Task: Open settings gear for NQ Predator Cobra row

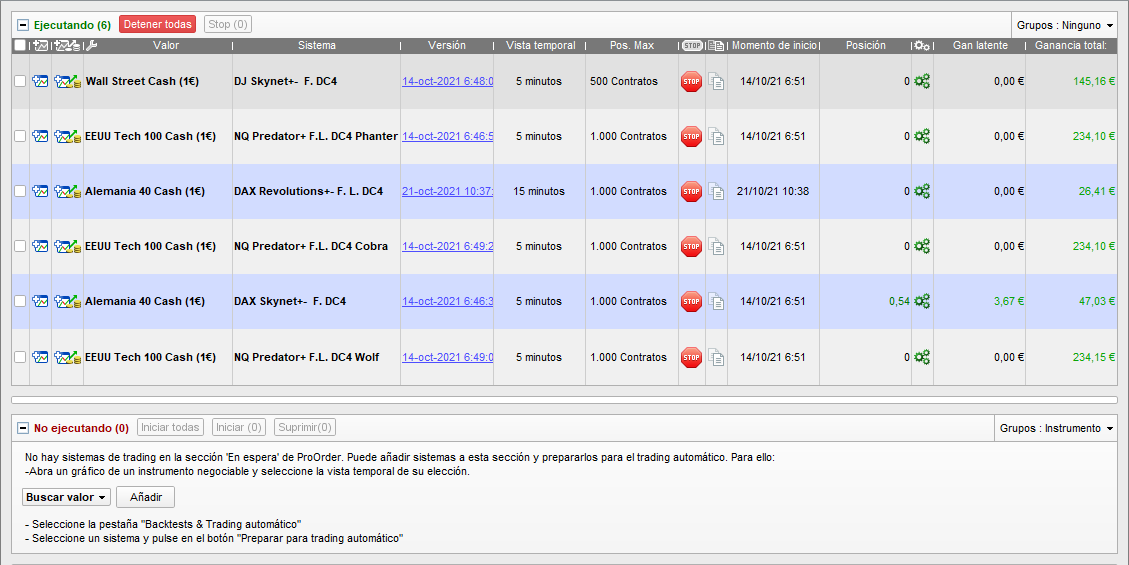Action: pyautogui.click(x=922, y=246)
